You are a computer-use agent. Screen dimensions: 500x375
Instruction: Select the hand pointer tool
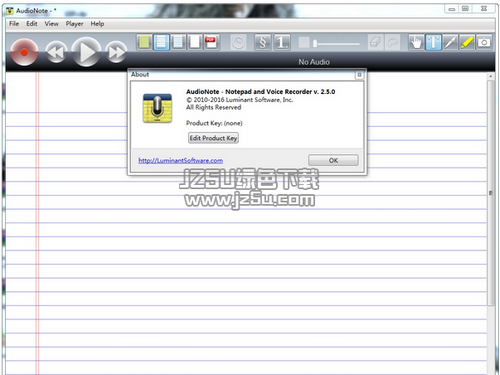(x=416, y=42)
